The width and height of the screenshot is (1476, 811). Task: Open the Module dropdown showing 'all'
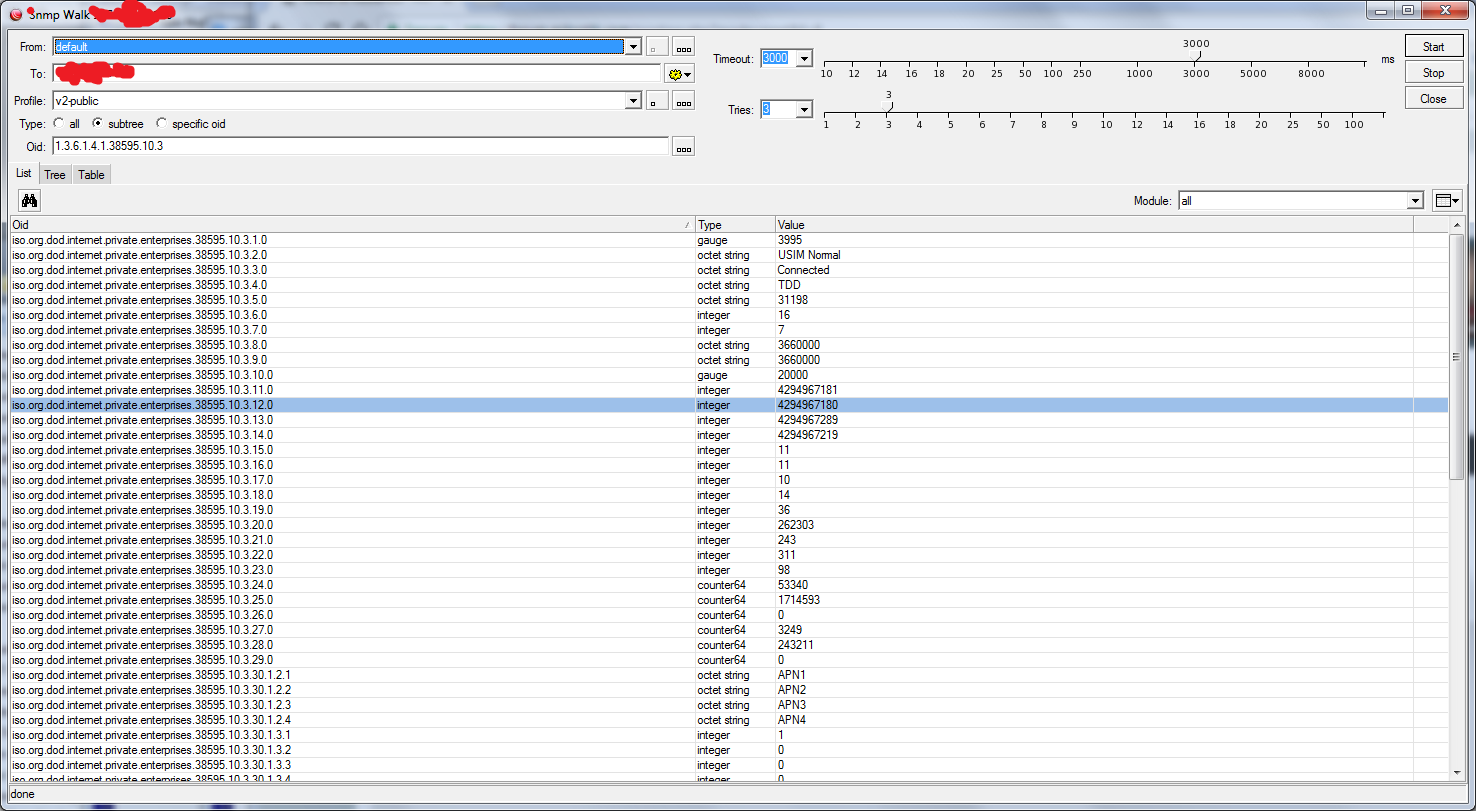pyautogui.click(x=1414, y=200)
